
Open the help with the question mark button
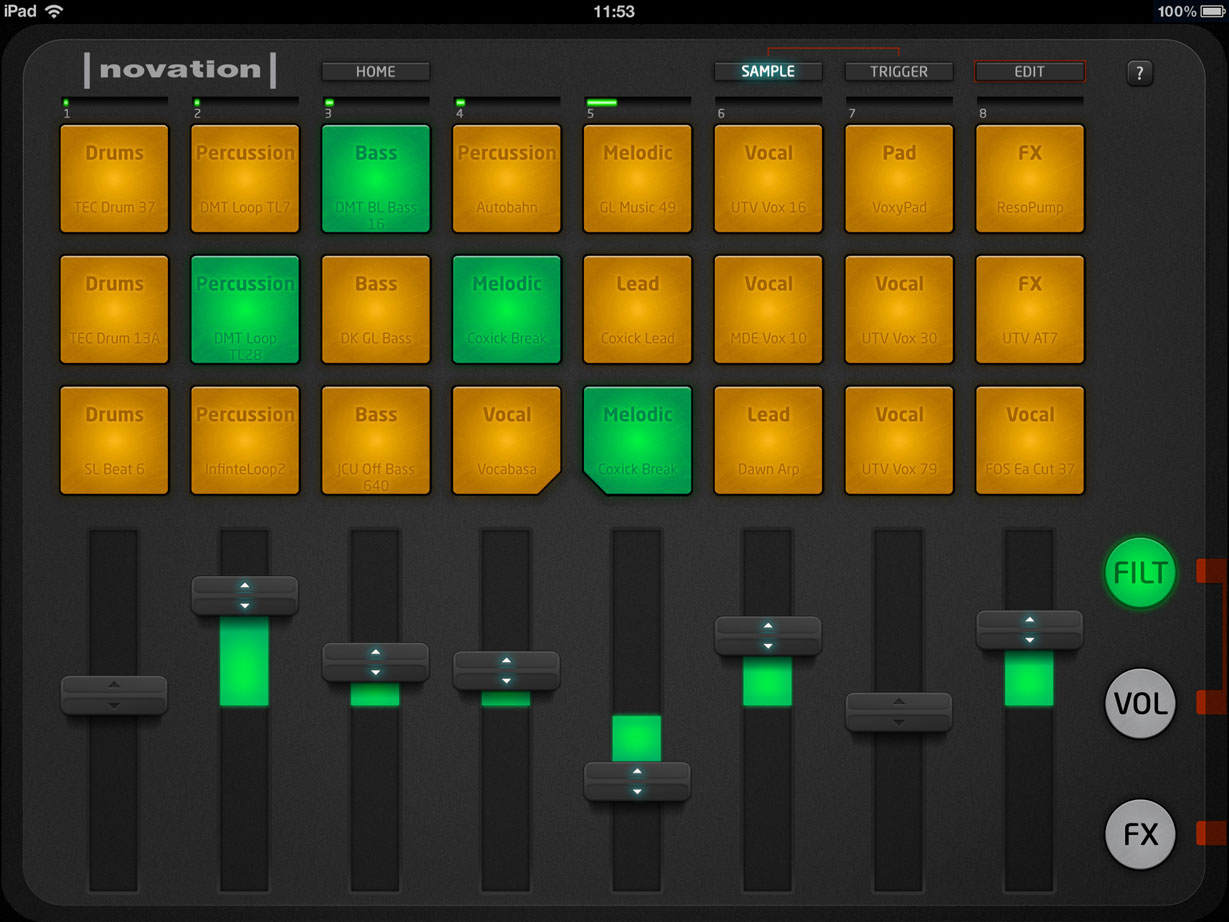1139,73
